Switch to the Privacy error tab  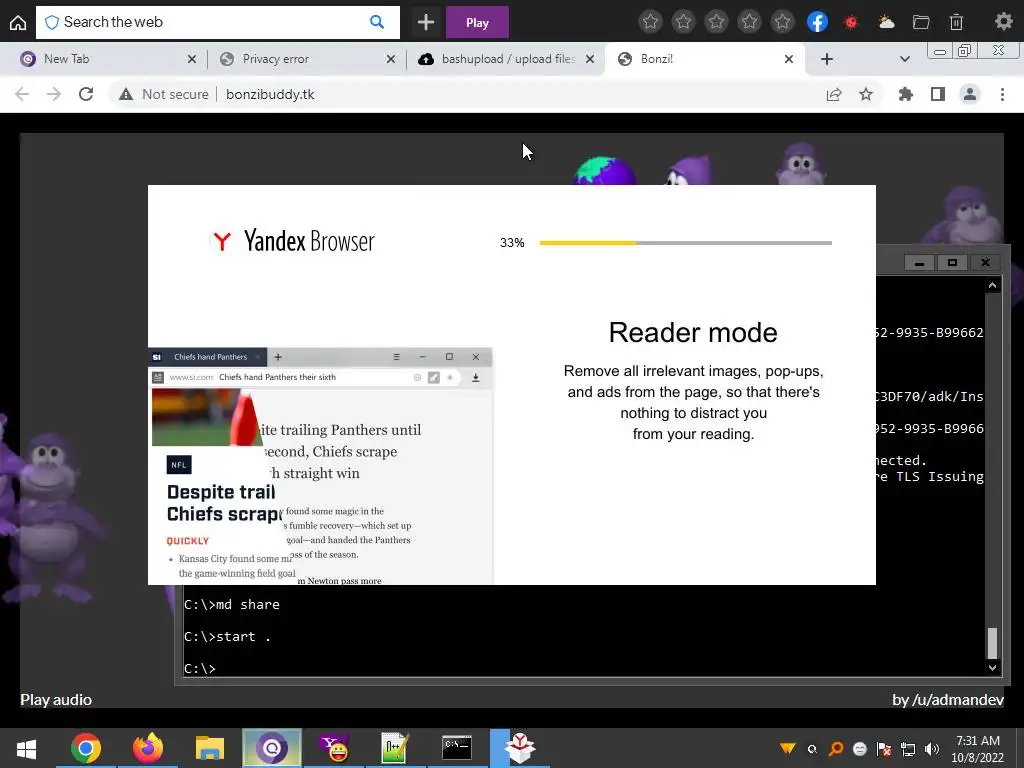(x=307, y=59)
